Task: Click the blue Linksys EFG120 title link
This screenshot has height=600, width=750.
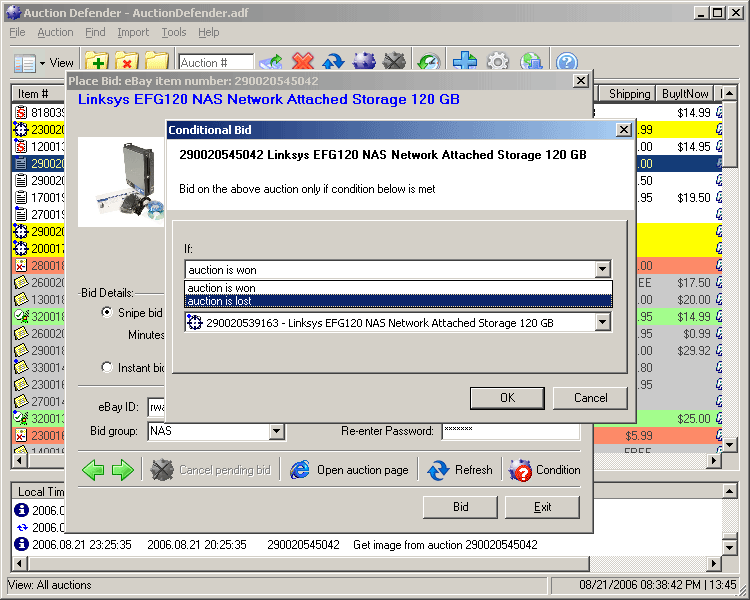Action: pyautogui.click(x=269, y=99)
